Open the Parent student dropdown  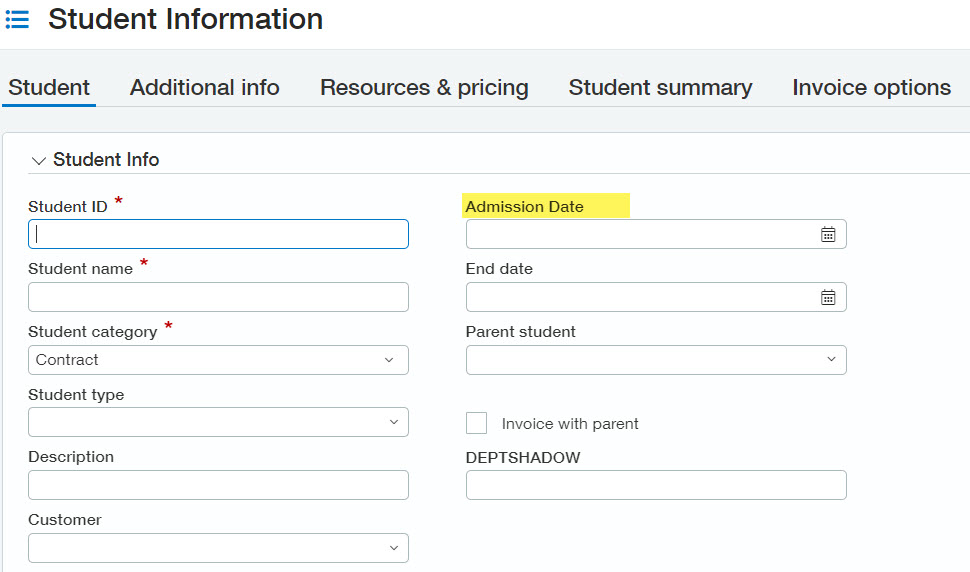click(x=831, y=360)
